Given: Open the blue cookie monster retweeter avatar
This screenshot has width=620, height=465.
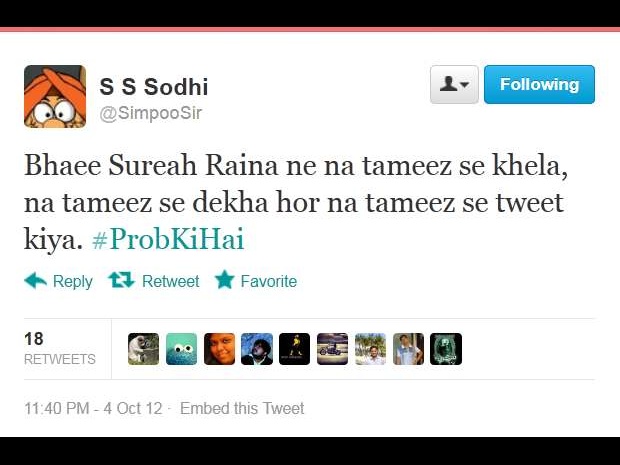Looking at the screenshot, I should [181, 349].
